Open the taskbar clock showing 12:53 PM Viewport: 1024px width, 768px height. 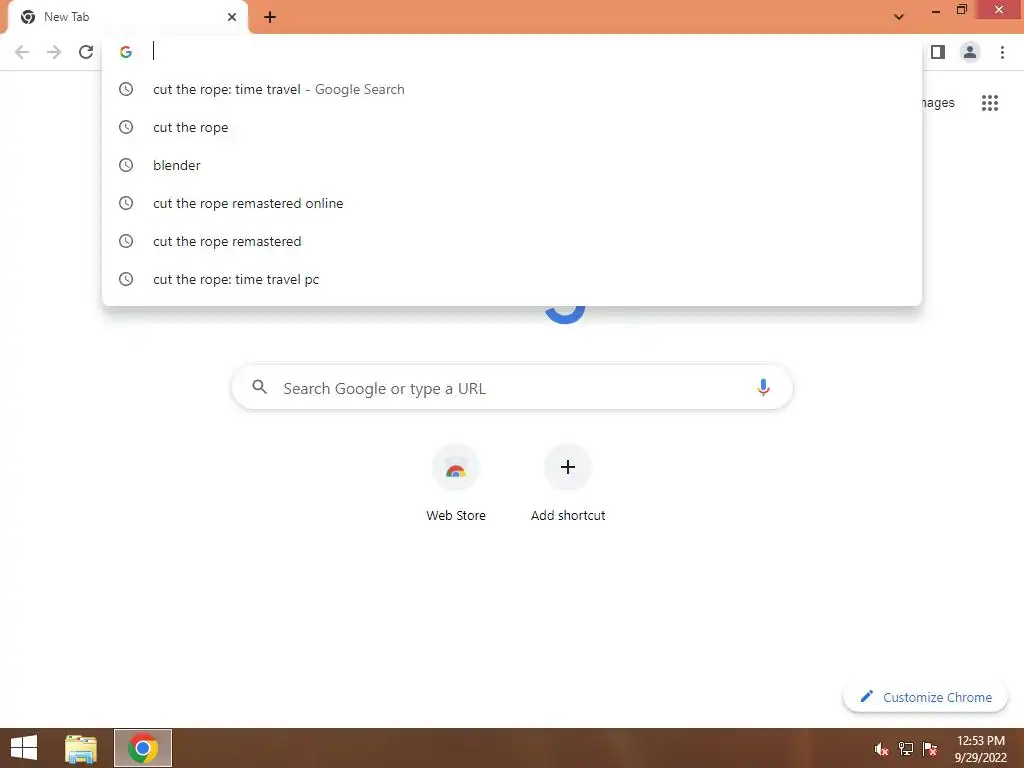tap(980, 748)
